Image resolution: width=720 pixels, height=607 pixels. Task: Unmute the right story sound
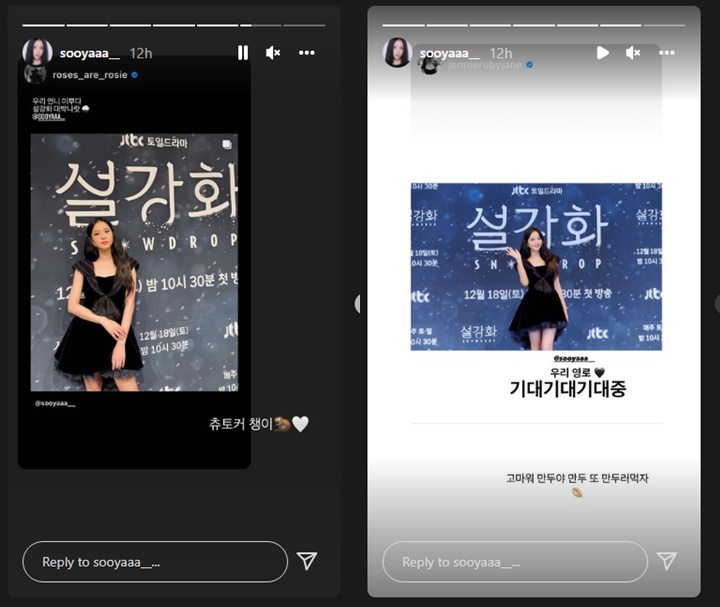click(633, 53)
